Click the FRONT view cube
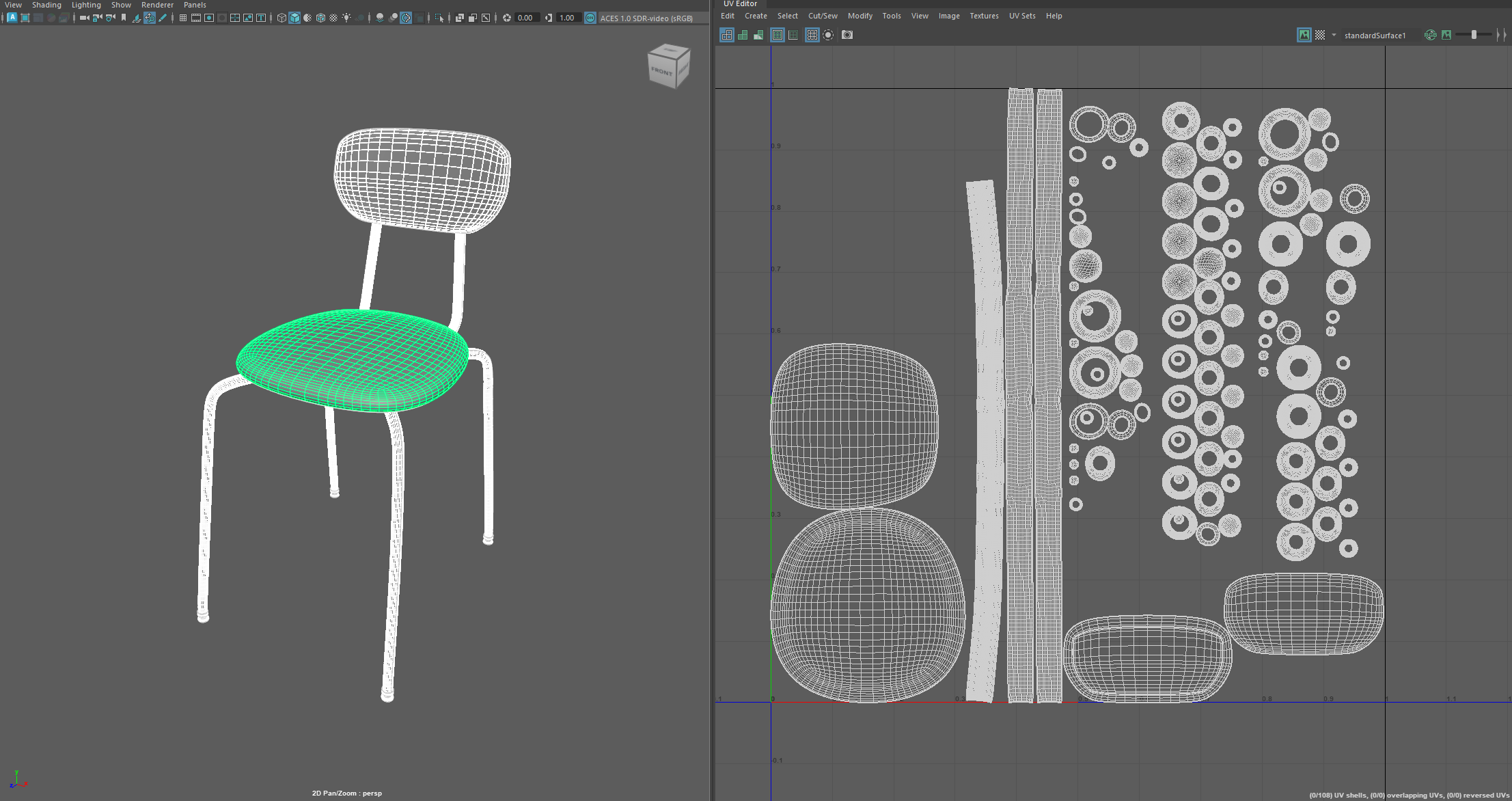The height and width of the screenshot is (801, 1512). tap(663, 71)
